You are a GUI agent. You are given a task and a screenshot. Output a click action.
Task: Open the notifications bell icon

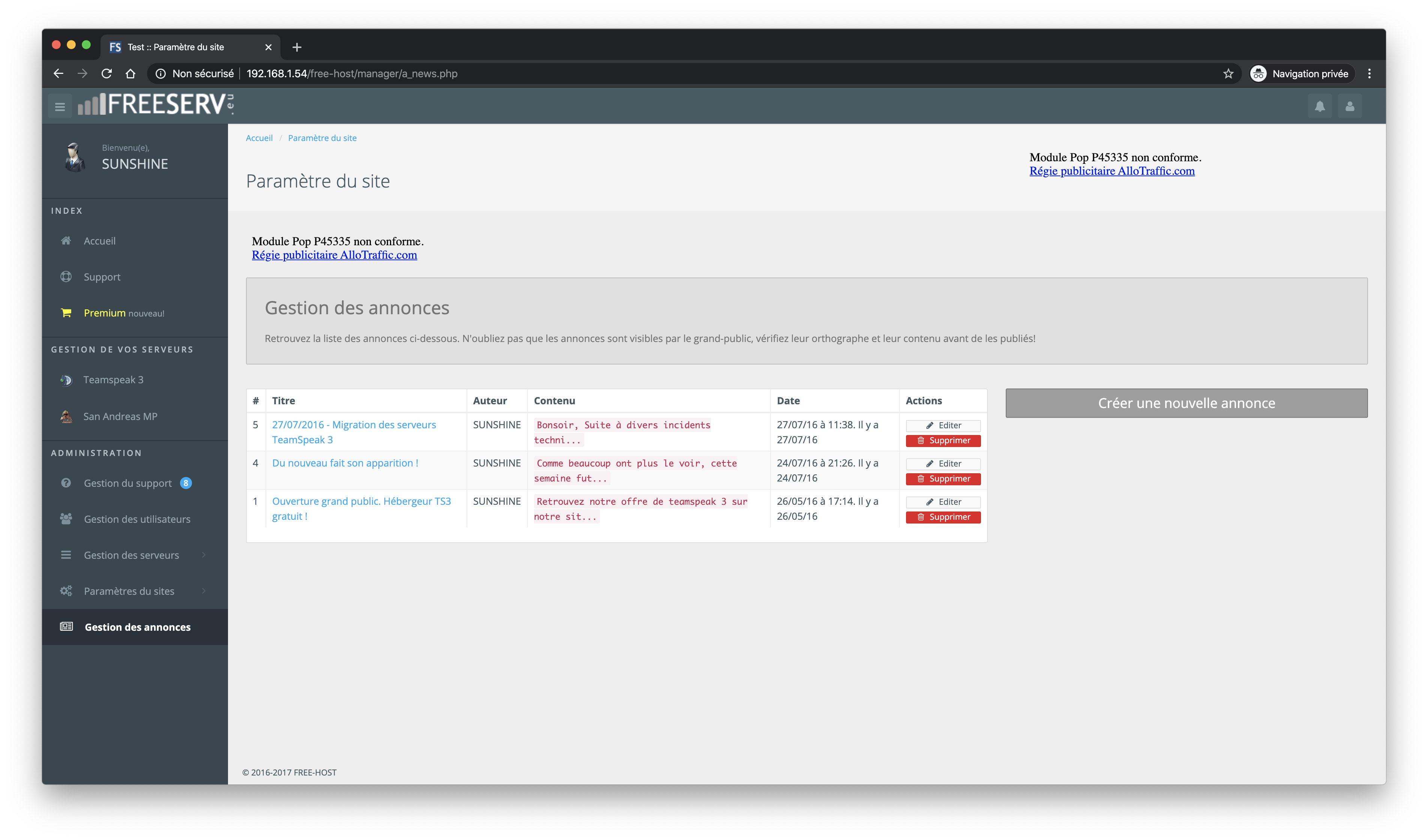coord(1319,106)
